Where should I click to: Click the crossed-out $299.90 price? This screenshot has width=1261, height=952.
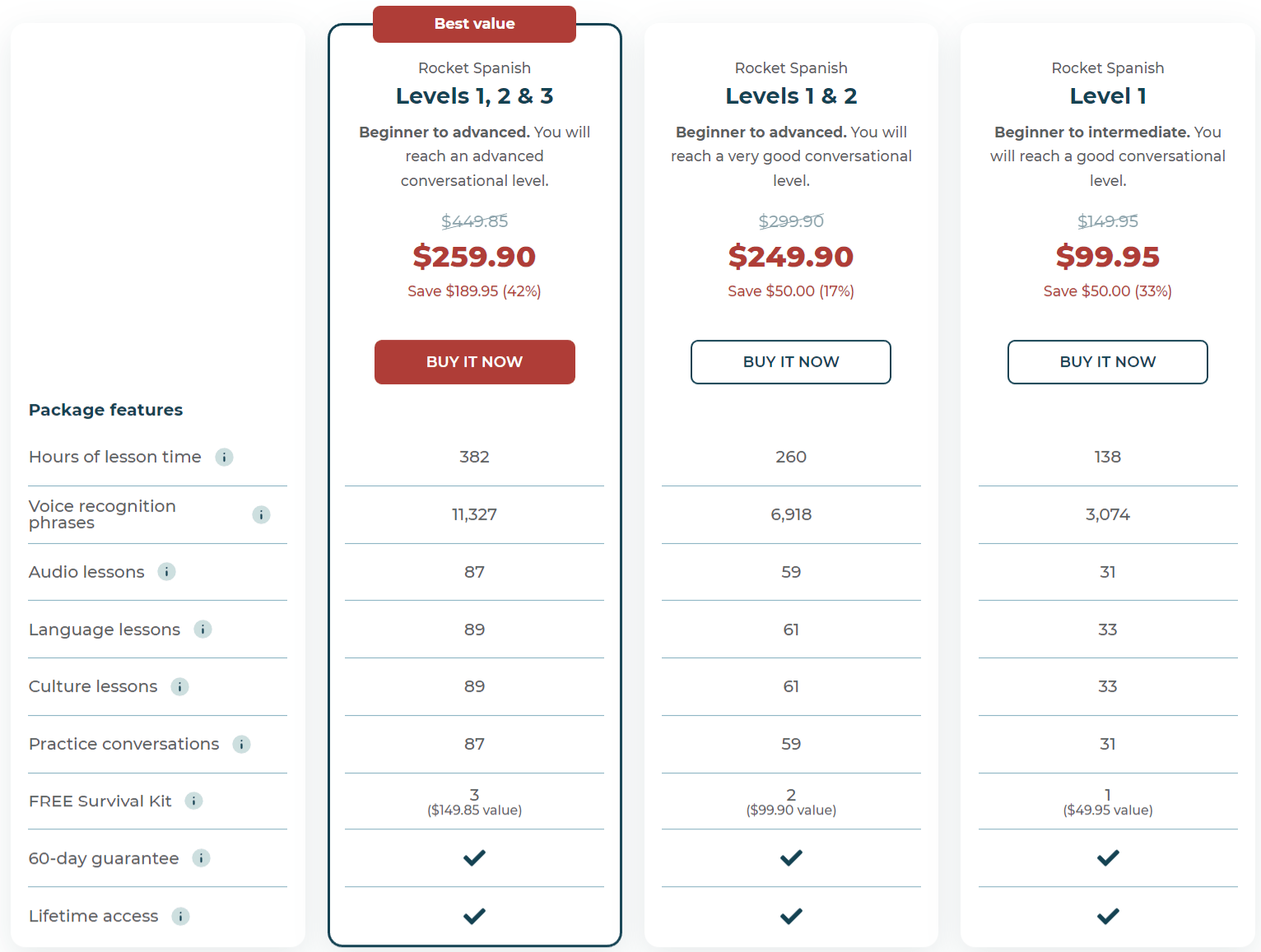[790, 221]
